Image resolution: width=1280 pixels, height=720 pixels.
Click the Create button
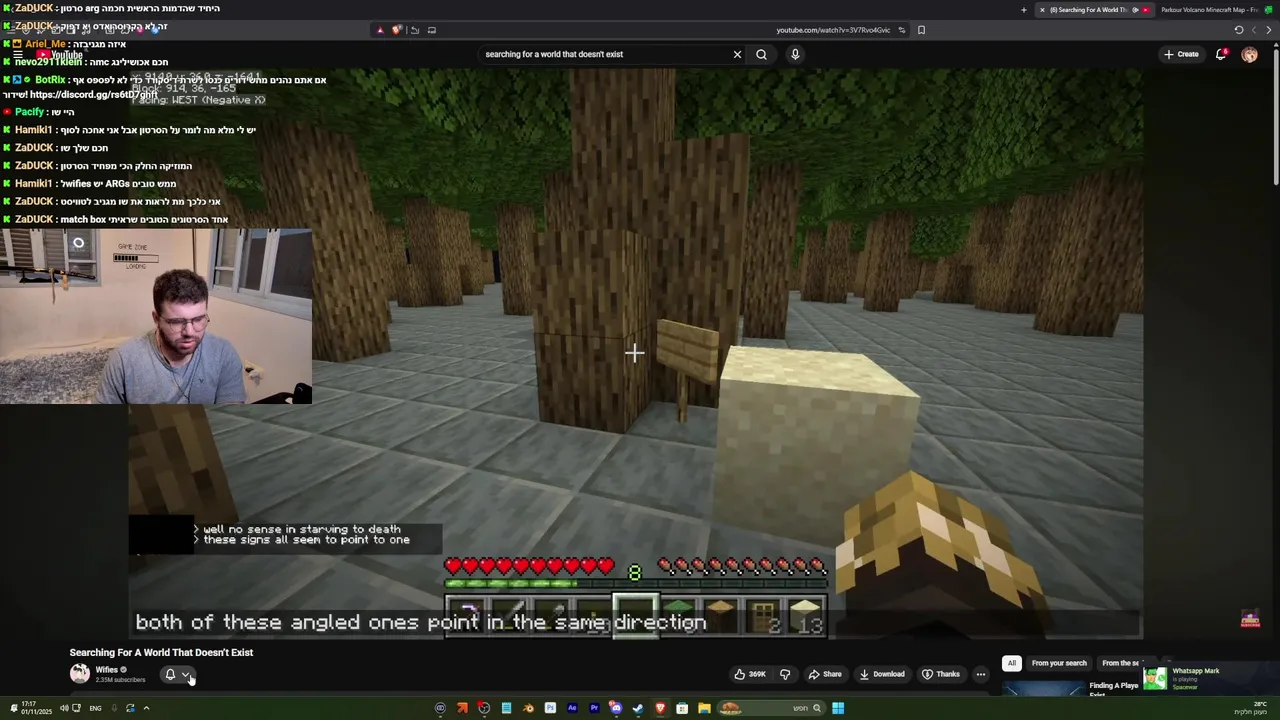coord(1181,54)
